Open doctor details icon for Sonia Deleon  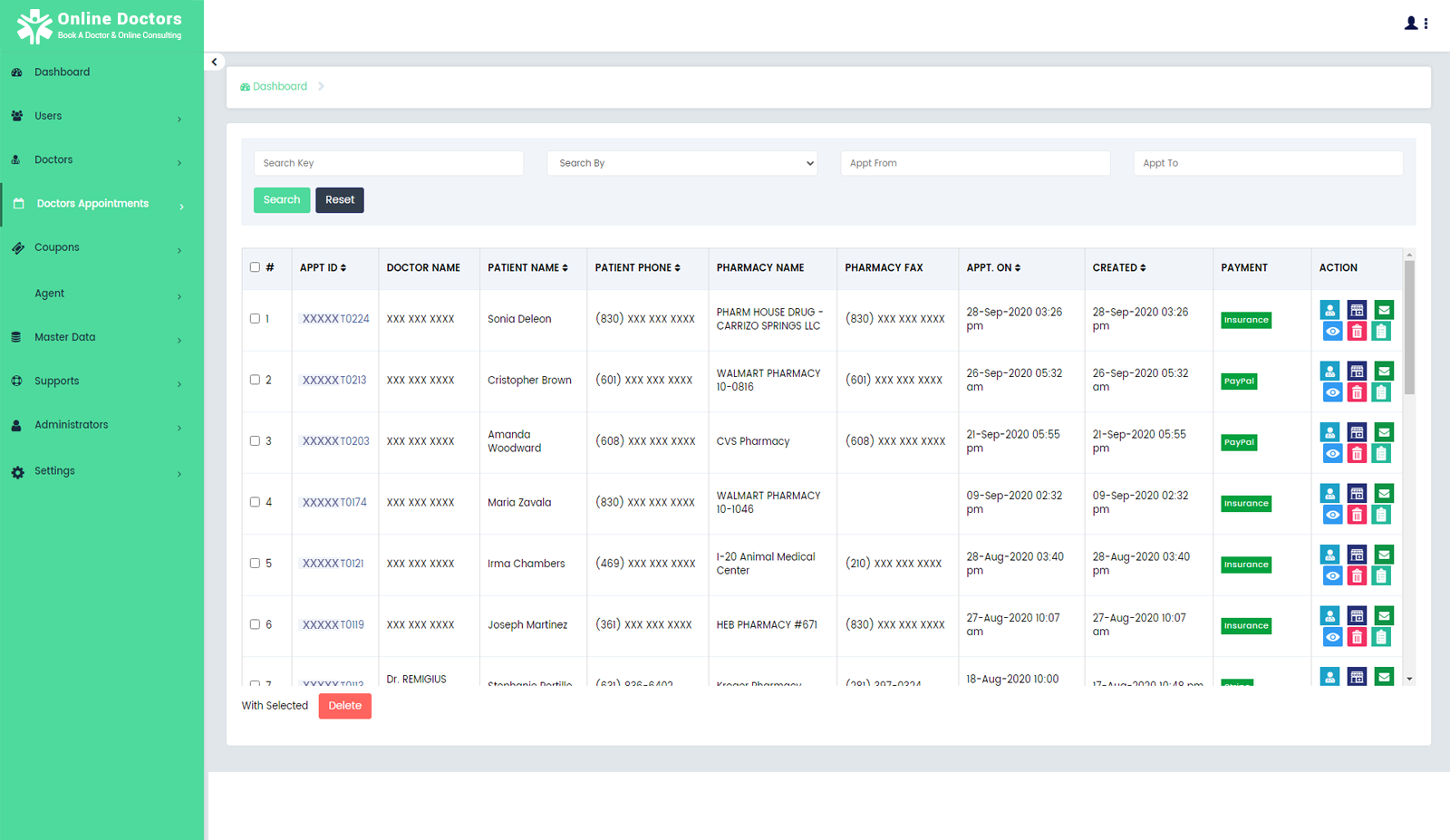click(1329, 310)
